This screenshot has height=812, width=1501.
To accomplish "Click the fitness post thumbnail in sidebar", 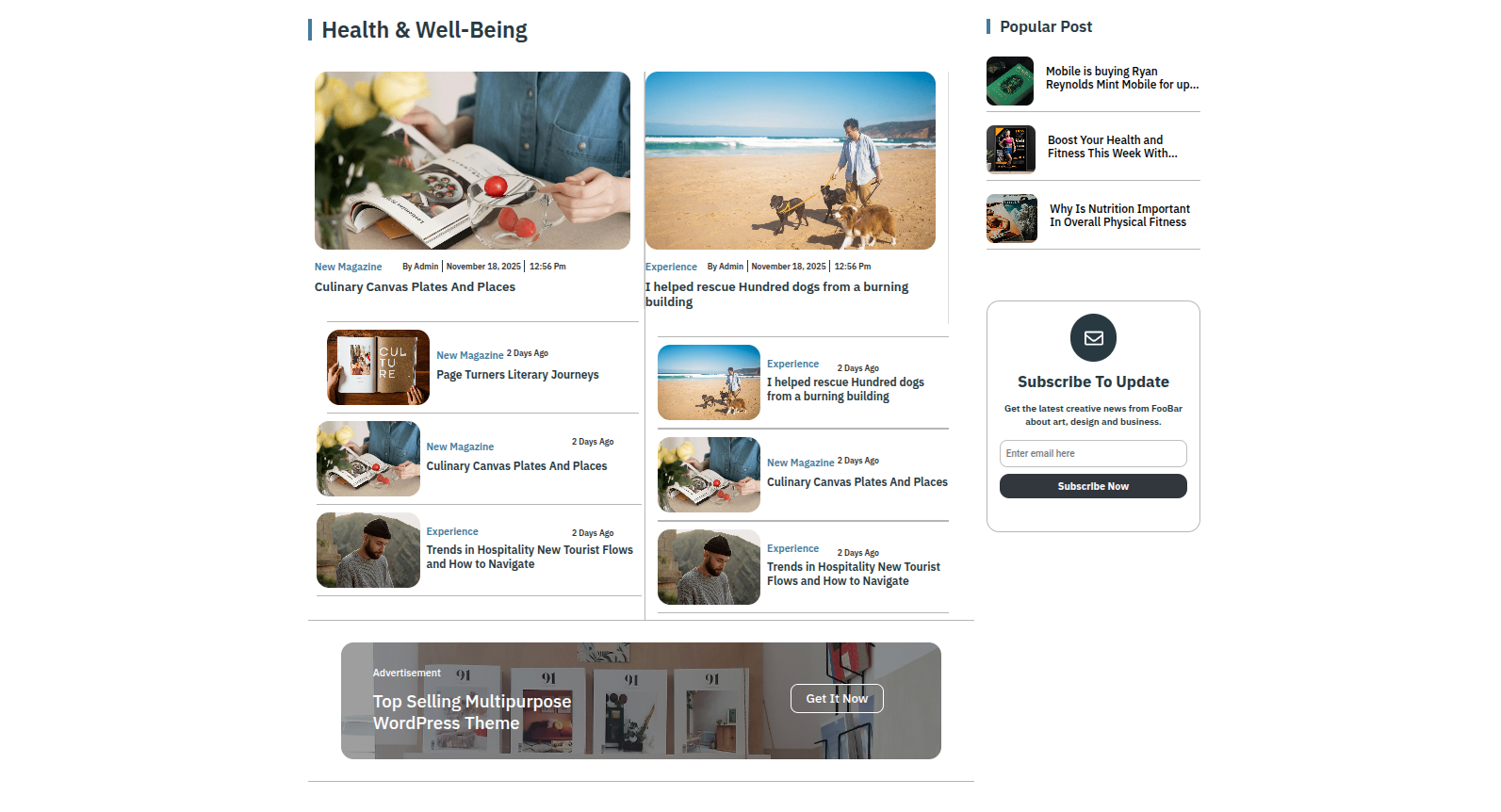I will pos(1011,150).
